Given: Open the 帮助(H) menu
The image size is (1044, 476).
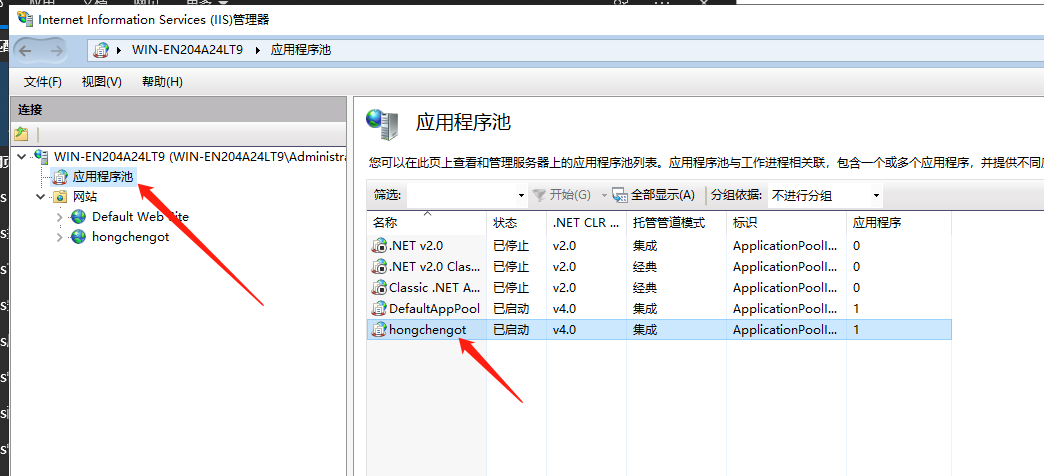Looking at the screenshot, I should click(x=162, y=82).
